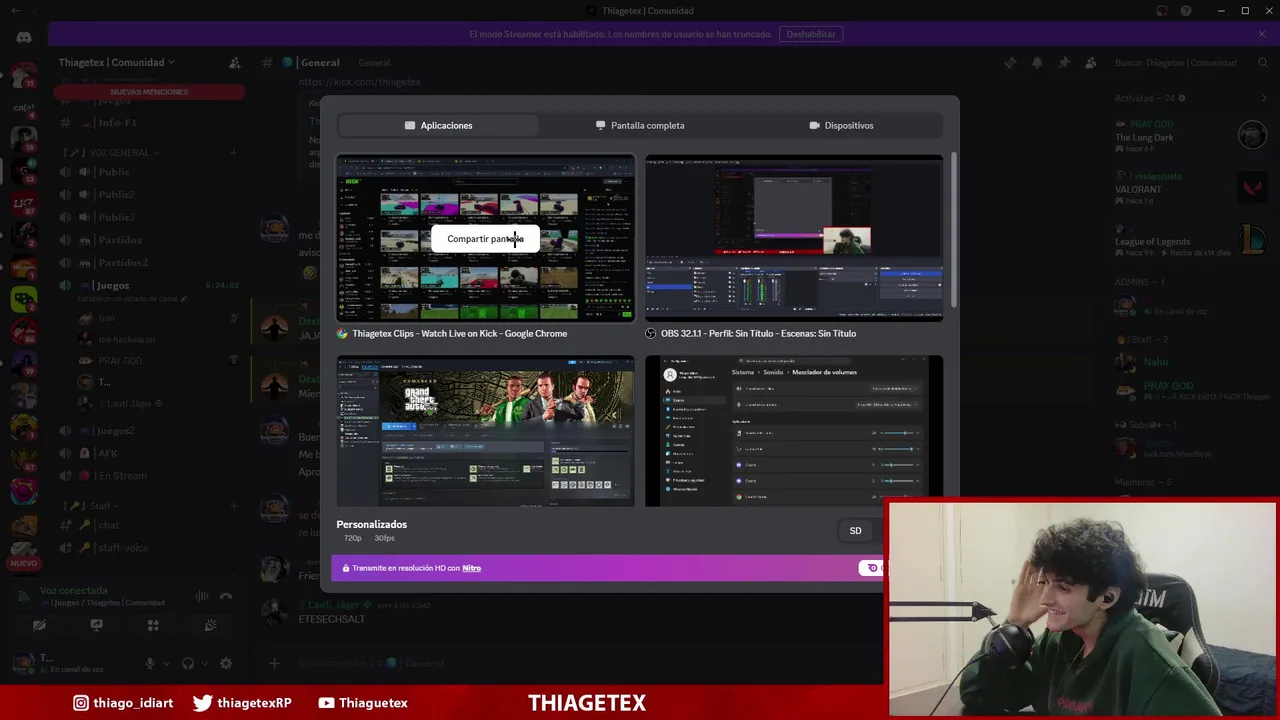The width and height of the screenshot is (1280, 720).
Task: Join Public voice channel
Action: click(148, 172)
